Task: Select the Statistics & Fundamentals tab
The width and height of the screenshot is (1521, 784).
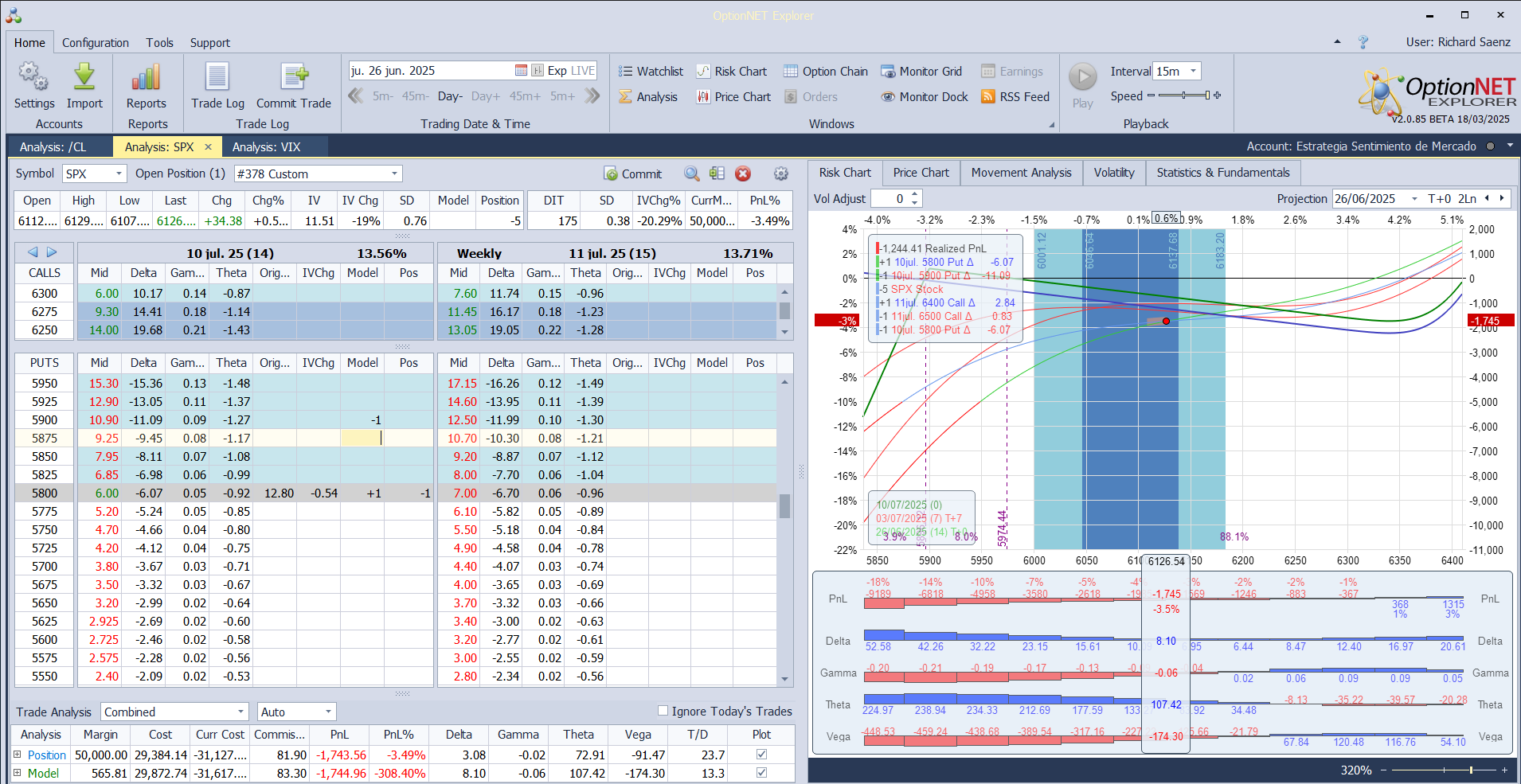Action: pyautogui.click(x=1223, y=173)
